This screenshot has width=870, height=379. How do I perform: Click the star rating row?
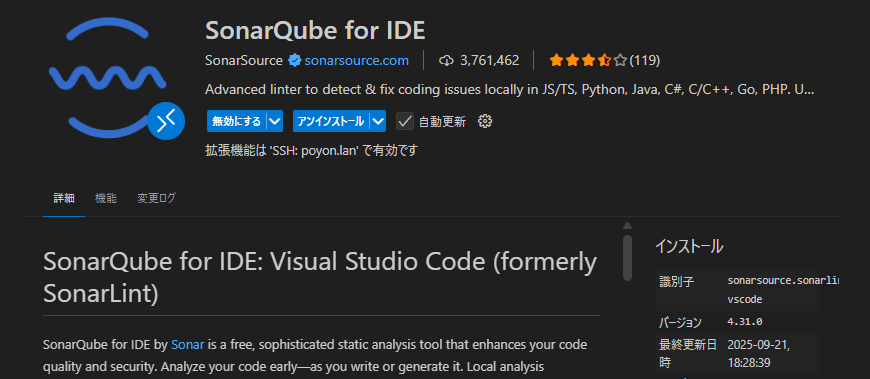tap(588, 60)
